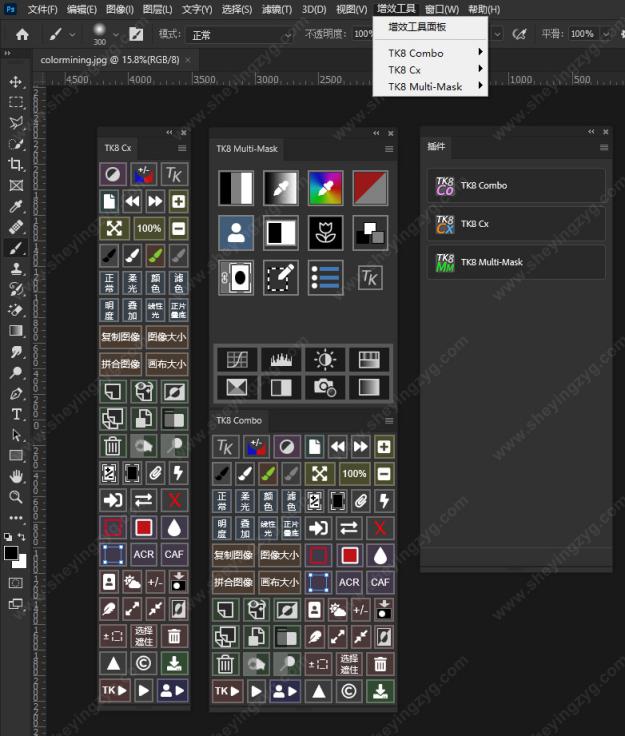Viewport: 625px width, 736px height.
Task: Open the 滤镜(T) menu
Action: tap(277, 9)
